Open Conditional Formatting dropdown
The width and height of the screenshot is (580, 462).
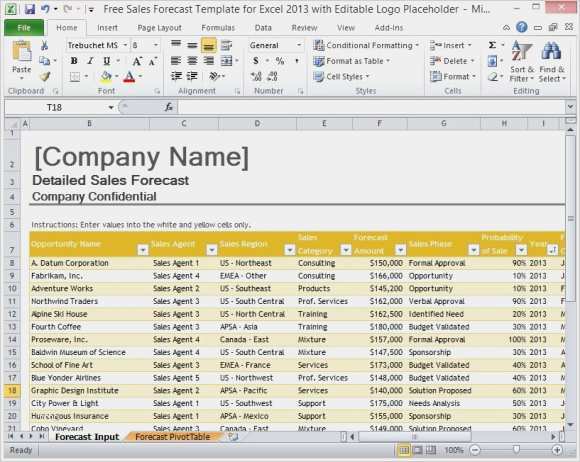click(366, 45)
